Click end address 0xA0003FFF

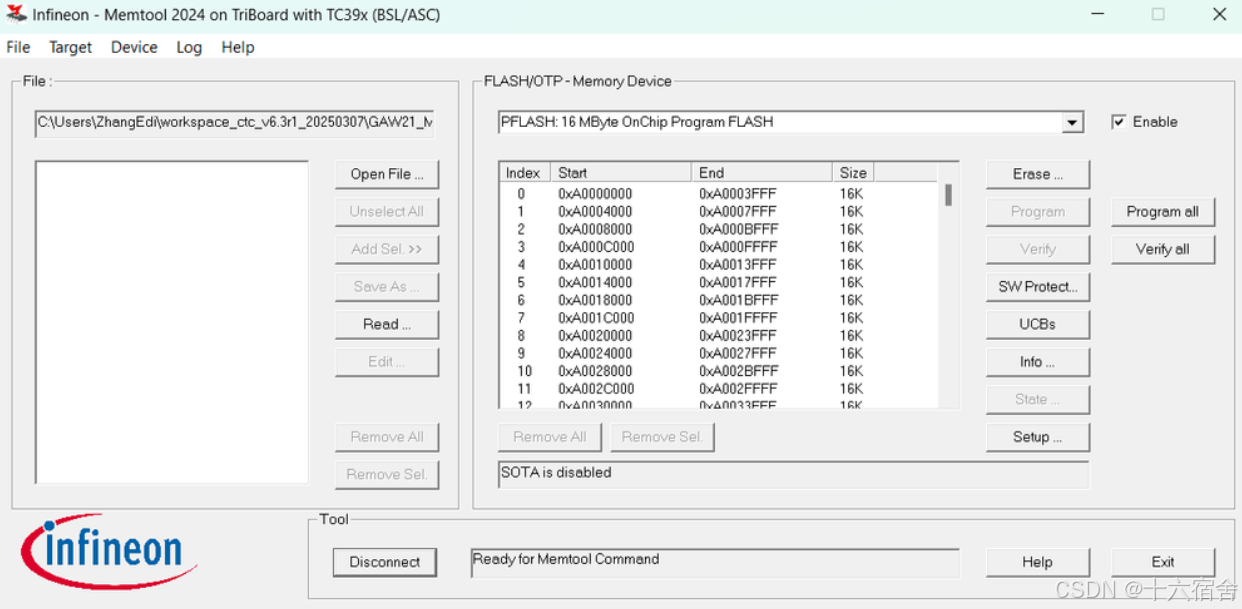click(x=738, y=194)
